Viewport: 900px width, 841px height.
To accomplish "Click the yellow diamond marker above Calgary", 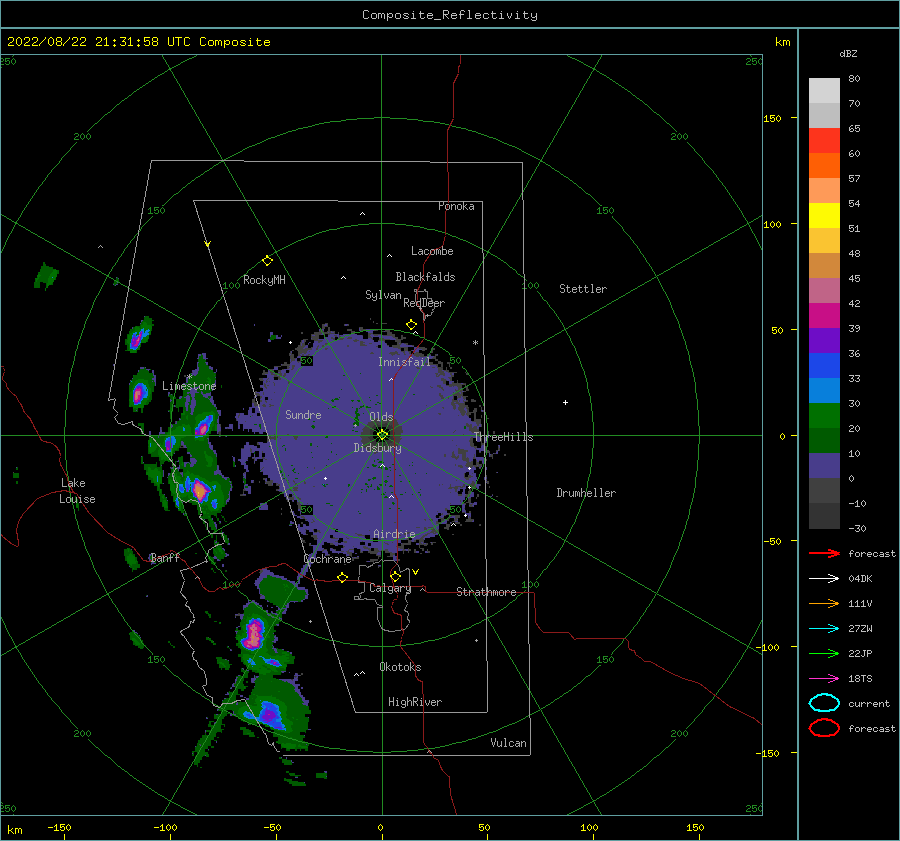I will click(395, 576).
